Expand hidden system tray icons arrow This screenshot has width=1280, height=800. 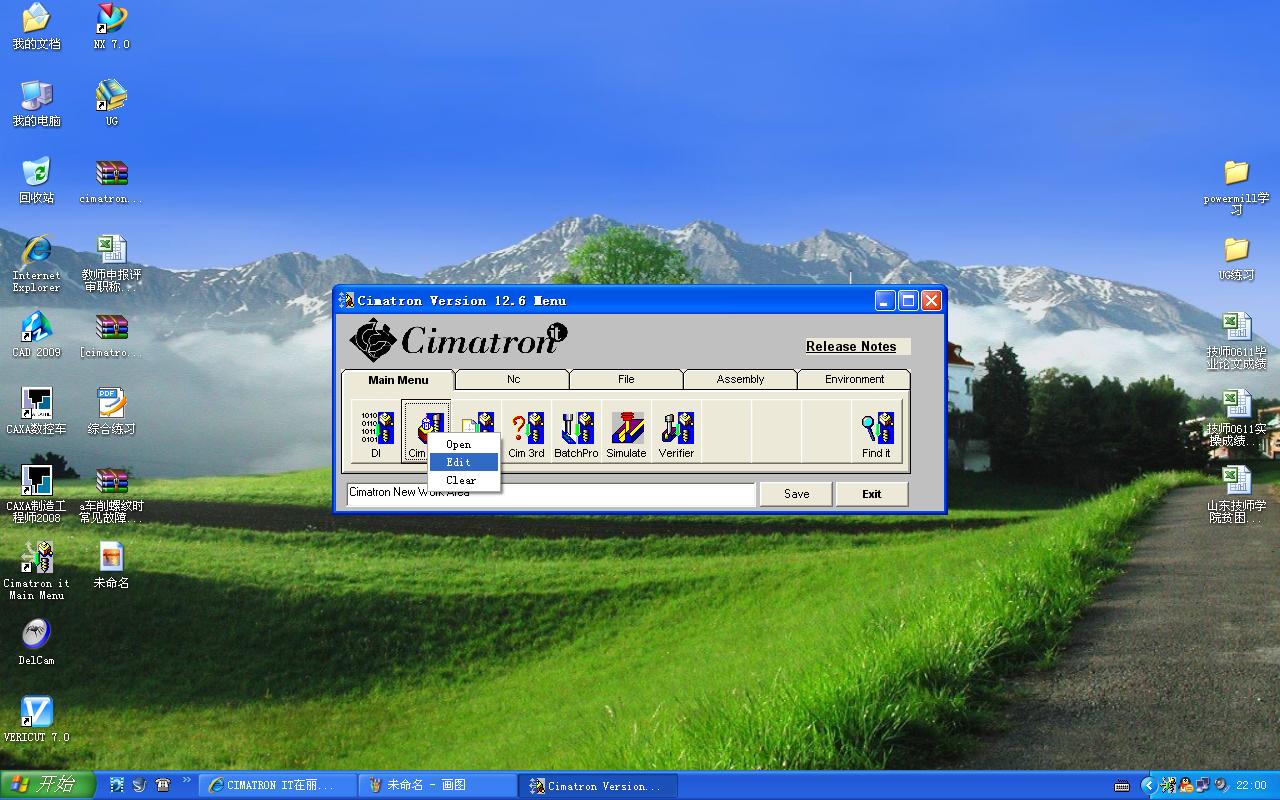coord(1149,785)
